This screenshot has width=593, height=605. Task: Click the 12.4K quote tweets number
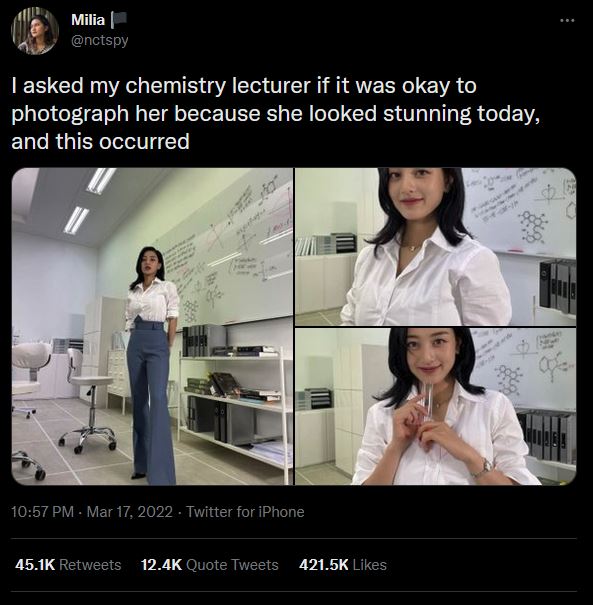click(x=161, y=565)
